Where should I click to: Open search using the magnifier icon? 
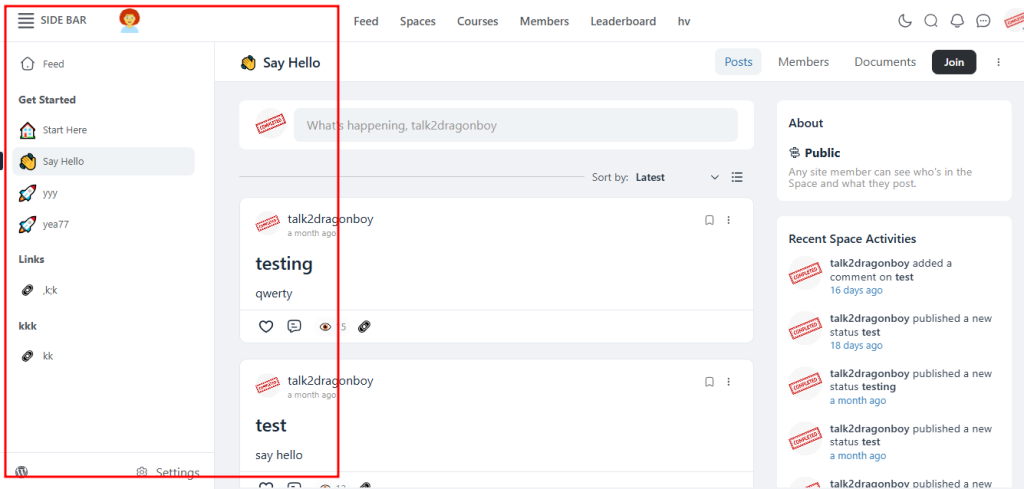click(931, 21)
